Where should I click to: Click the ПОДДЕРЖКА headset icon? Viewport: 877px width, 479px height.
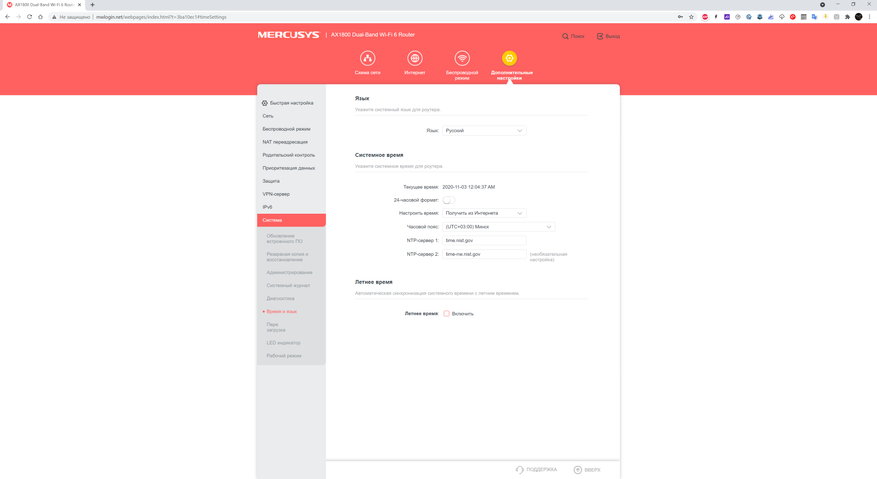(x=520, y=469)
